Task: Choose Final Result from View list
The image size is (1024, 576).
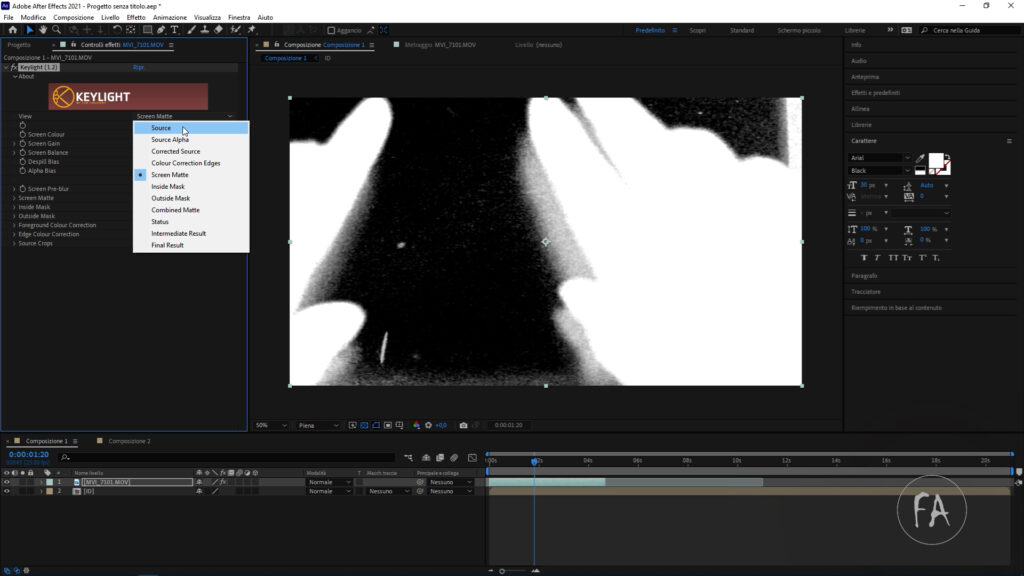Action: tap(167, 245)
